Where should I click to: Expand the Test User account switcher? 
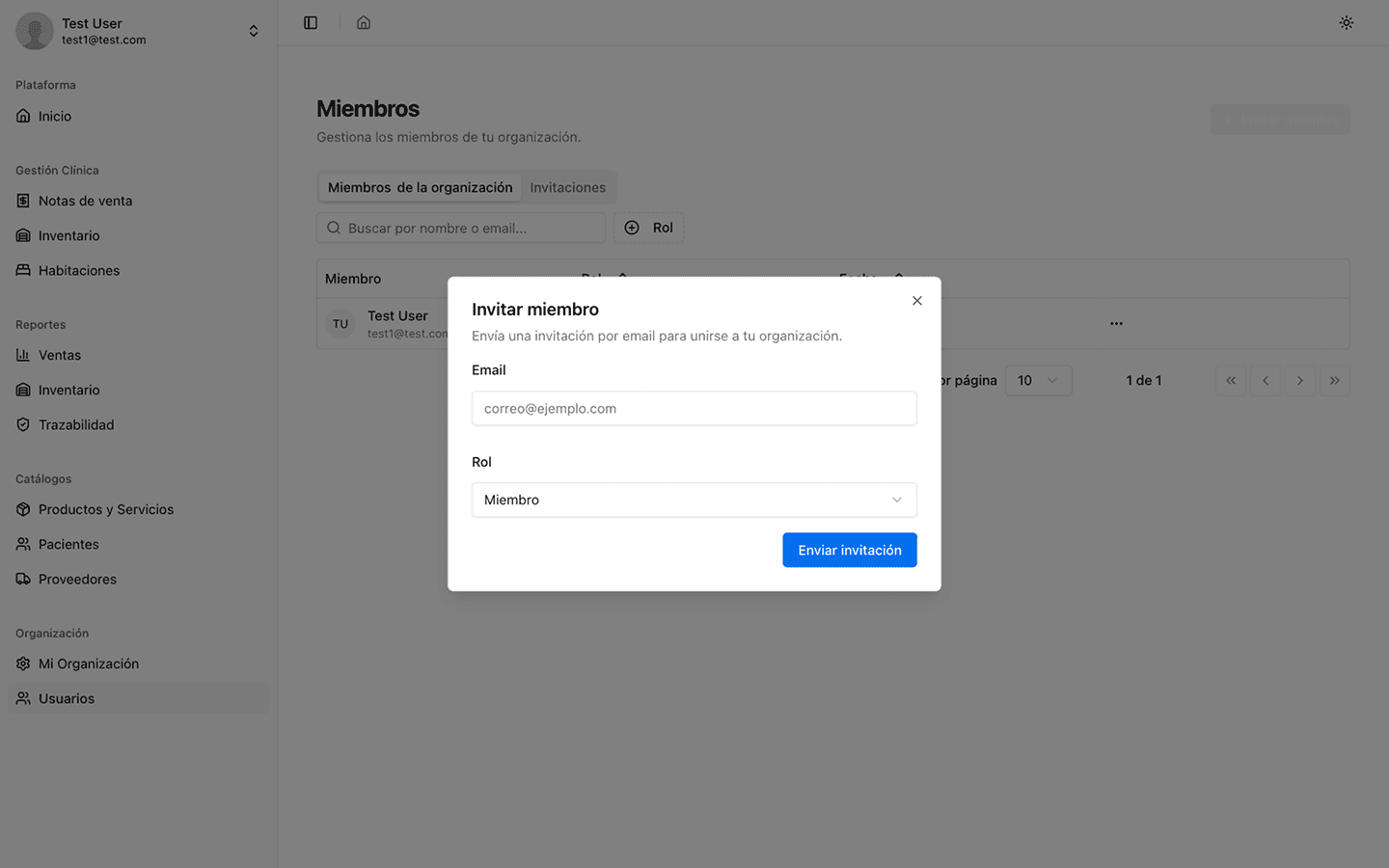253,31
